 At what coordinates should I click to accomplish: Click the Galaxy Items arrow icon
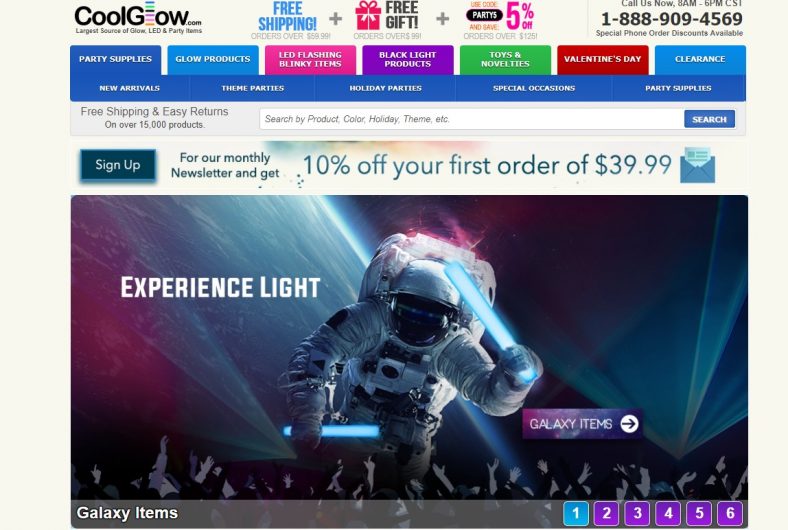tap(629, 423)
